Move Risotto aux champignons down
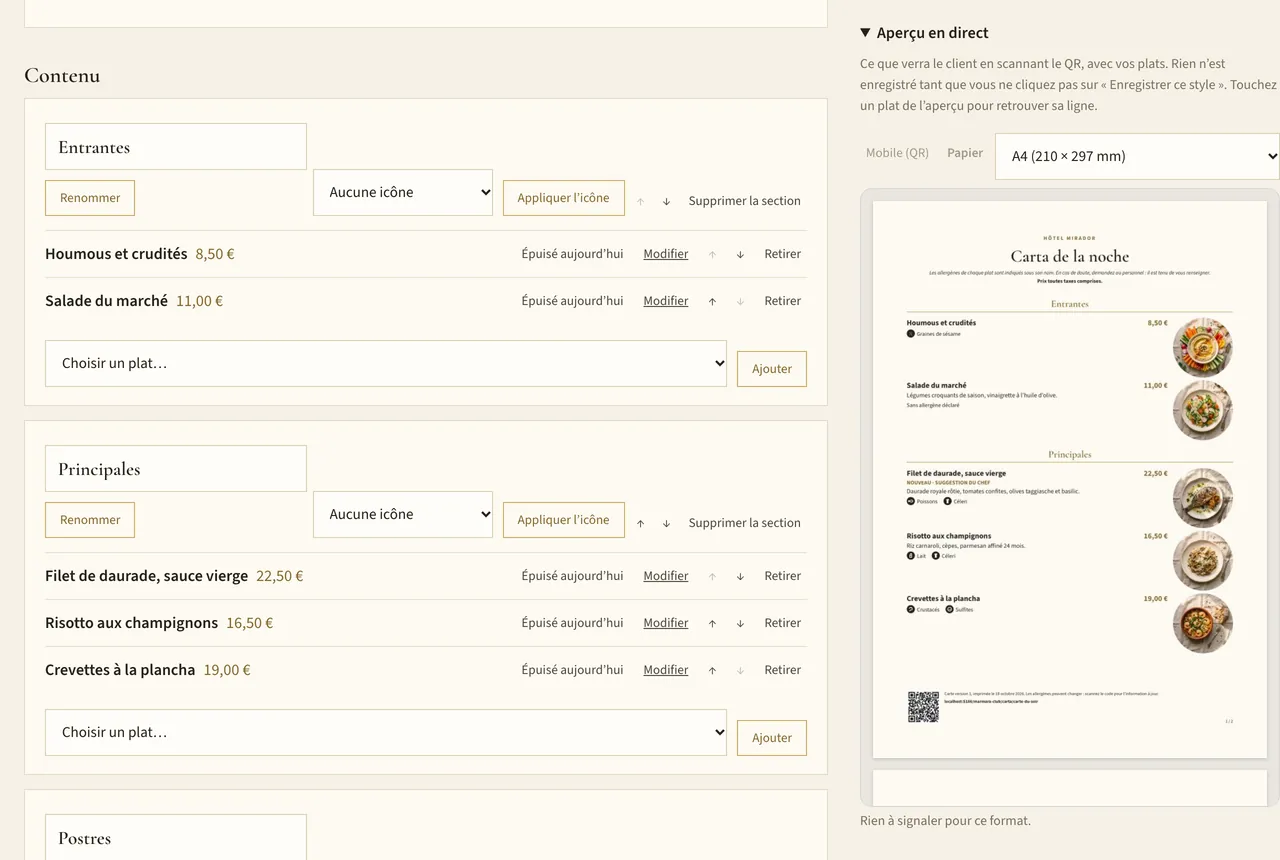Viewport: 1280px width, 860px height. 740,623
